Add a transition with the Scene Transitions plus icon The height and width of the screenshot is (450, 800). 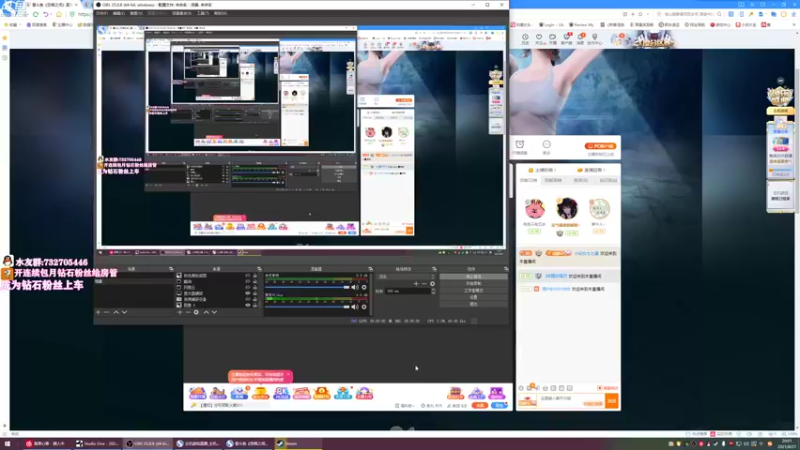416,284
